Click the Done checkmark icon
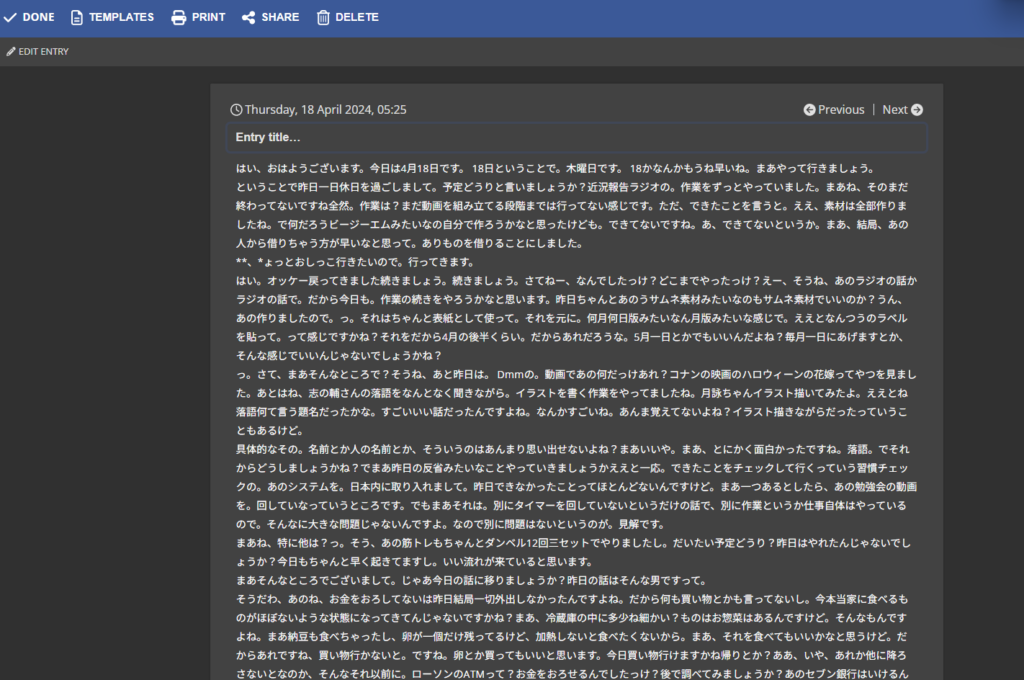Image resolution: width=1024 pixels, height=680 pixels. pyautogui.click(x=10, y=17)
